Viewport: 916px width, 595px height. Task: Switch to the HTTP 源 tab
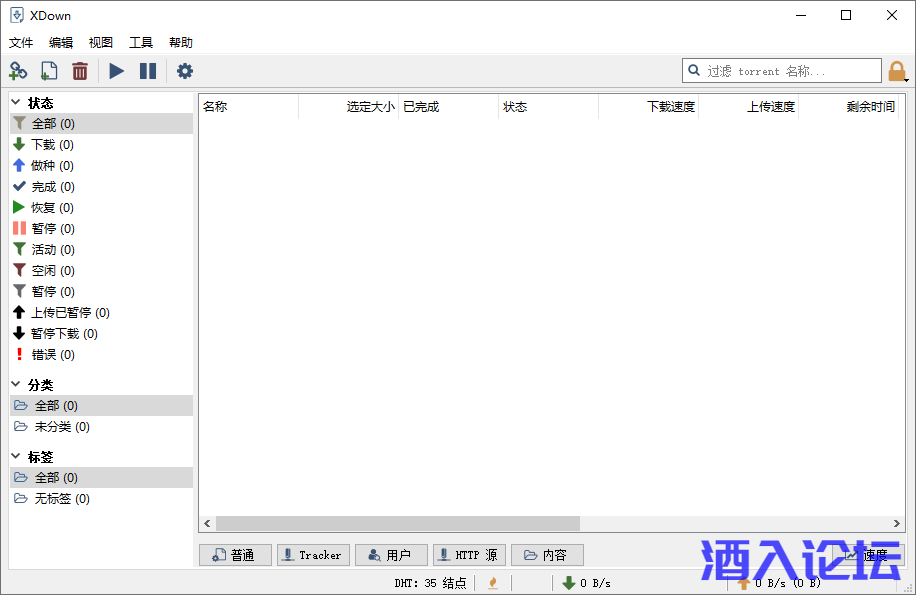click(x=469, y=555)
